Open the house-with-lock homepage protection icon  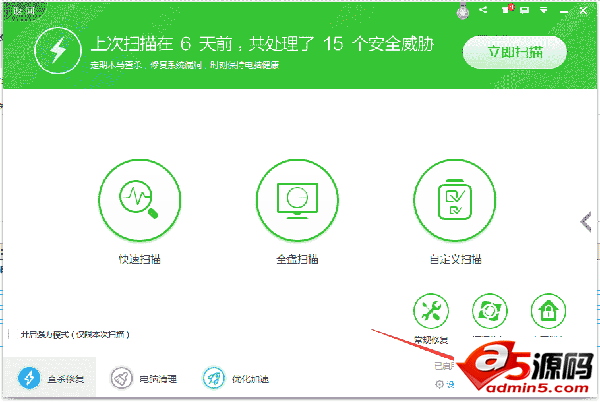pyautogui.click(x=548, y=311)
